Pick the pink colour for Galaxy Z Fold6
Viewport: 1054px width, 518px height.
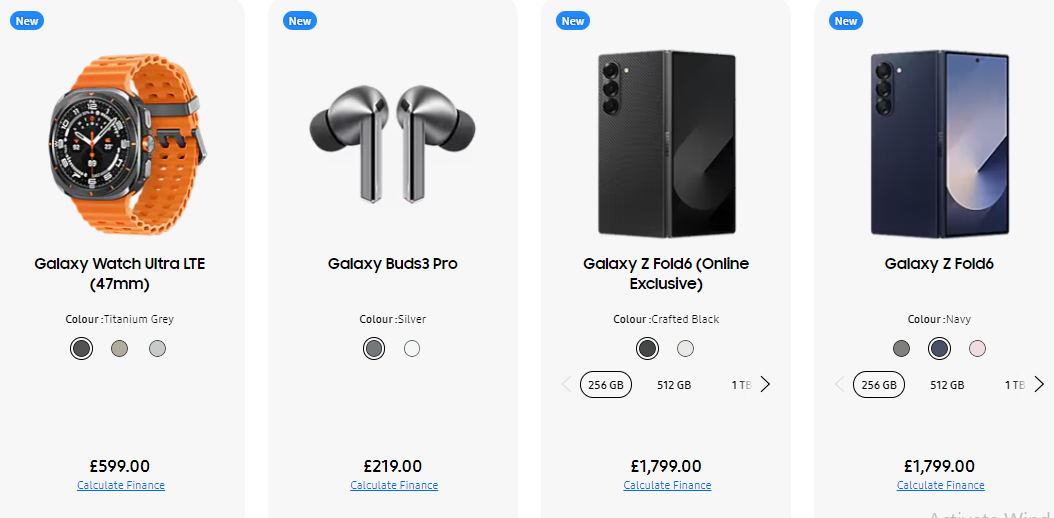(x=977, y=348)
